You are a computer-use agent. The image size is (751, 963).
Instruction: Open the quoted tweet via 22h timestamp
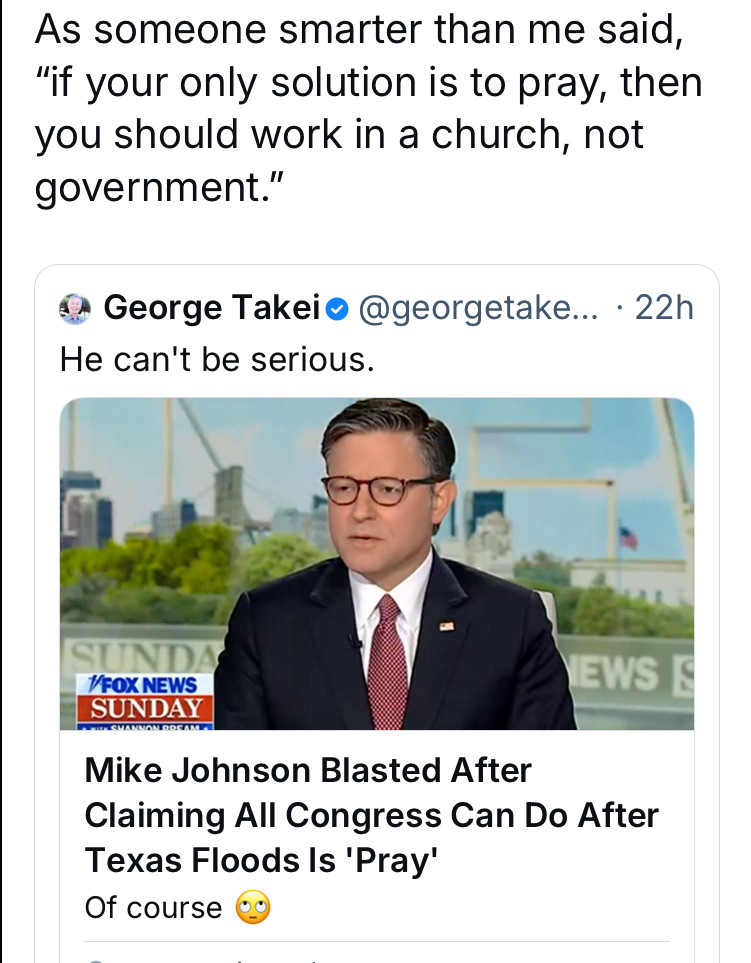pyautogui.click(x=664, y=309)
